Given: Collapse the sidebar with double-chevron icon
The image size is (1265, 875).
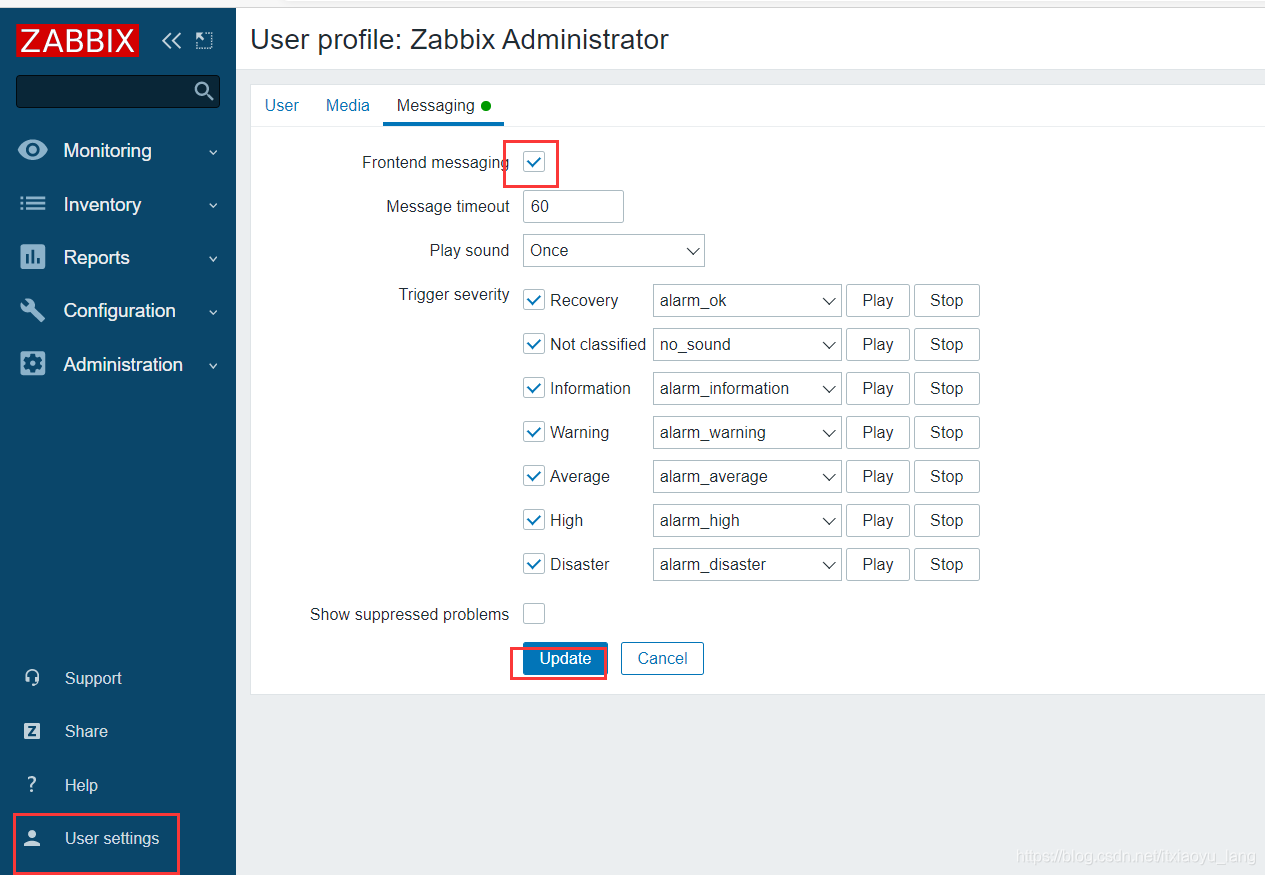Looking at the screenshot, I should [x=172, y=40].
